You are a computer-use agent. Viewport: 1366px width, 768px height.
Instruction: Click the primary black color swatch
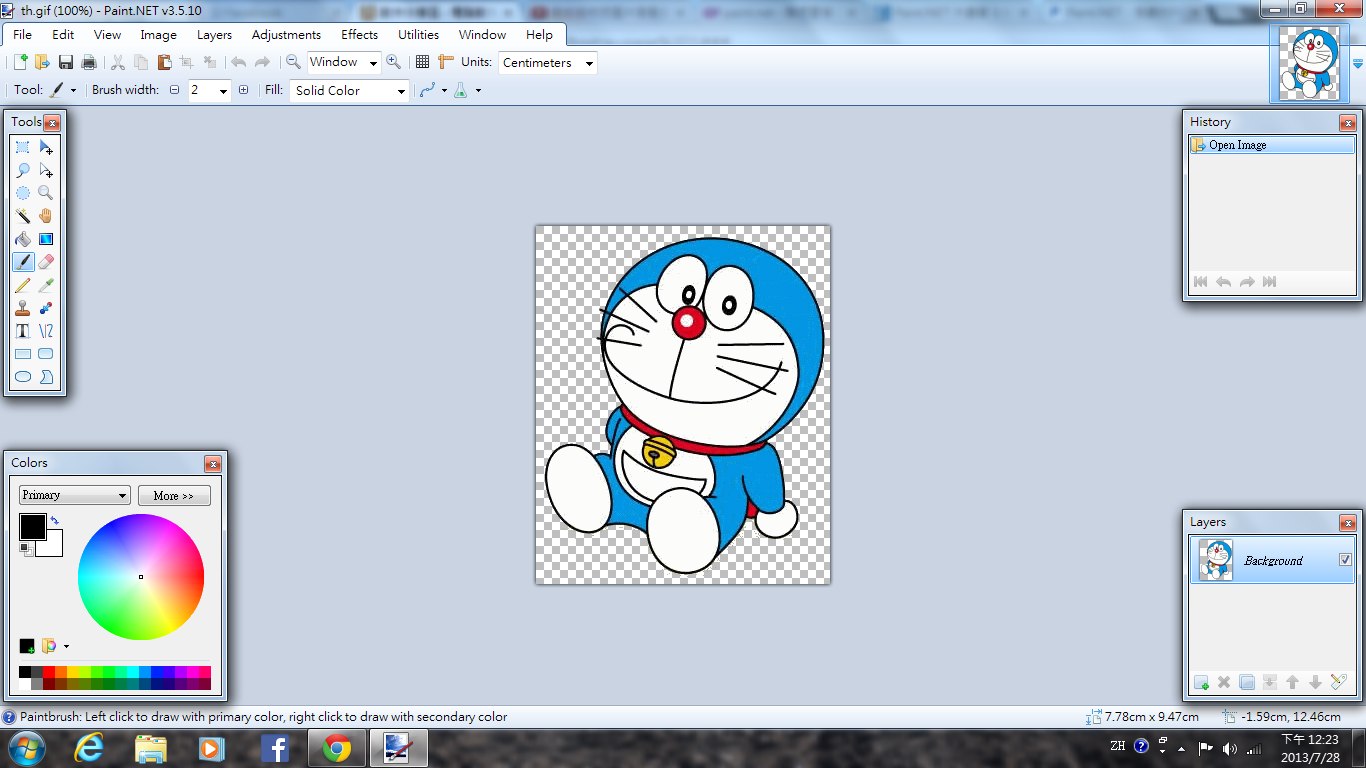(x=33, y=526)
